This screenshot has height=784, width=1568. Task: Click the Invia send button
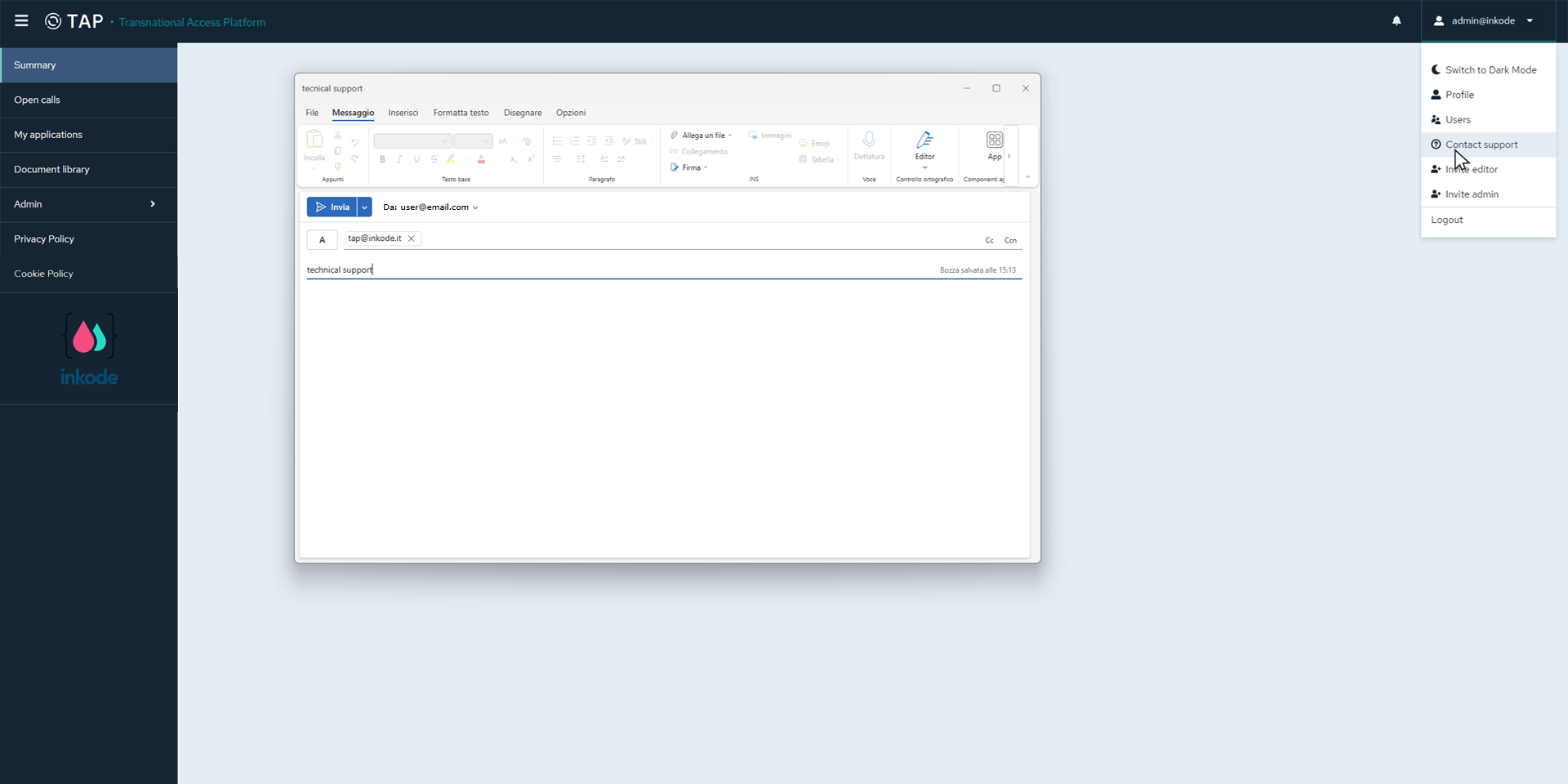click(332, 207)
